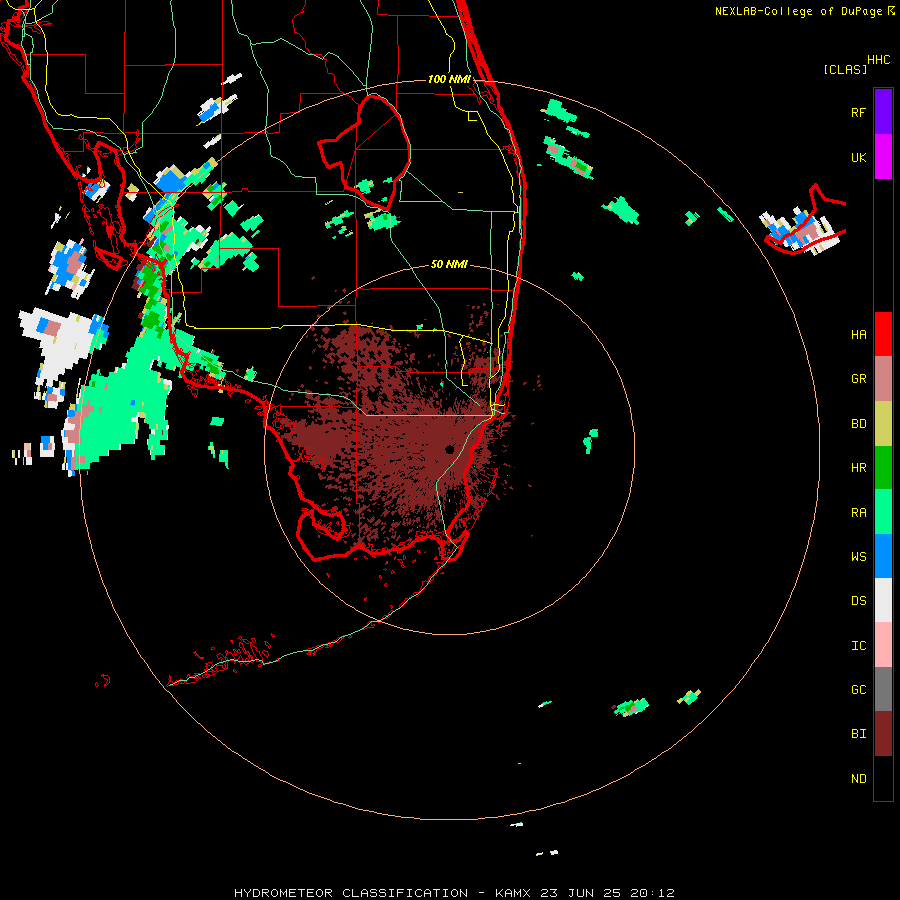The height and width of the screenshot is (900, 900).
Task: Click the HR heavy rain green swatch
Action: coord(883,468)
